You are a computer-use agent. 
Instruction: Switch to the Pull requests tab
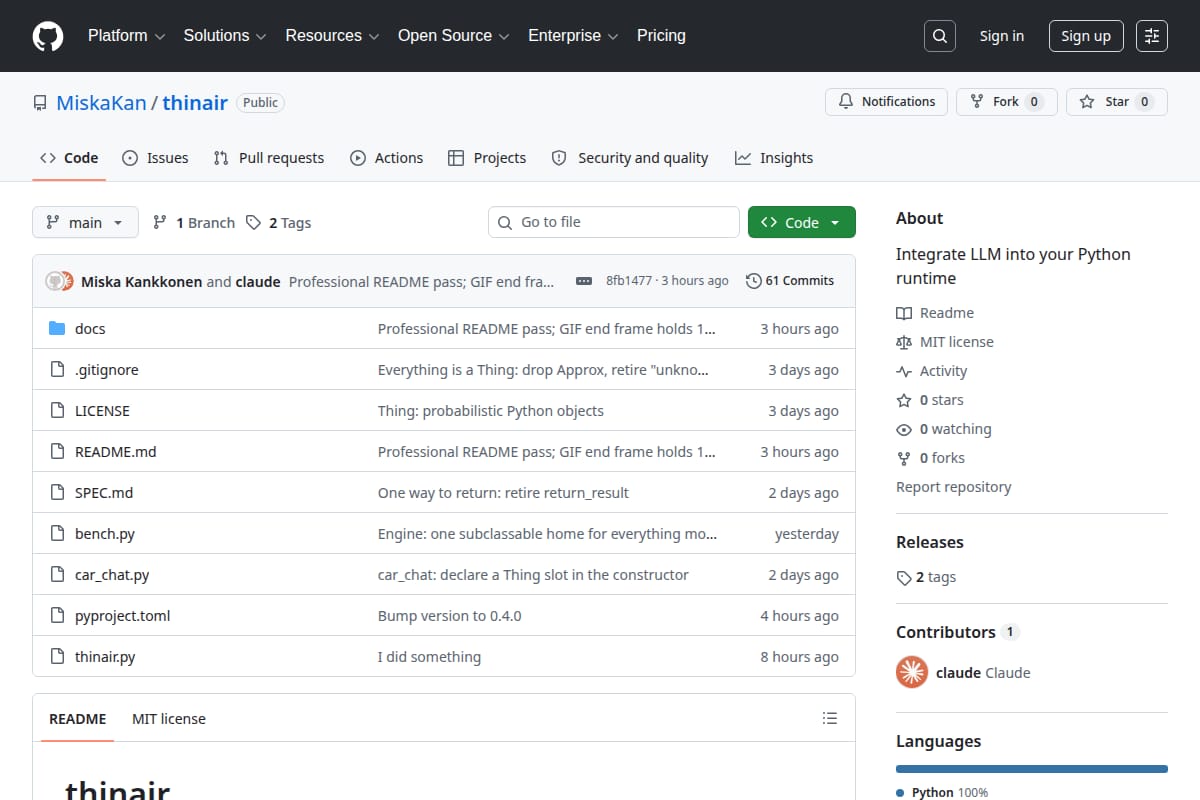[269, 158]
